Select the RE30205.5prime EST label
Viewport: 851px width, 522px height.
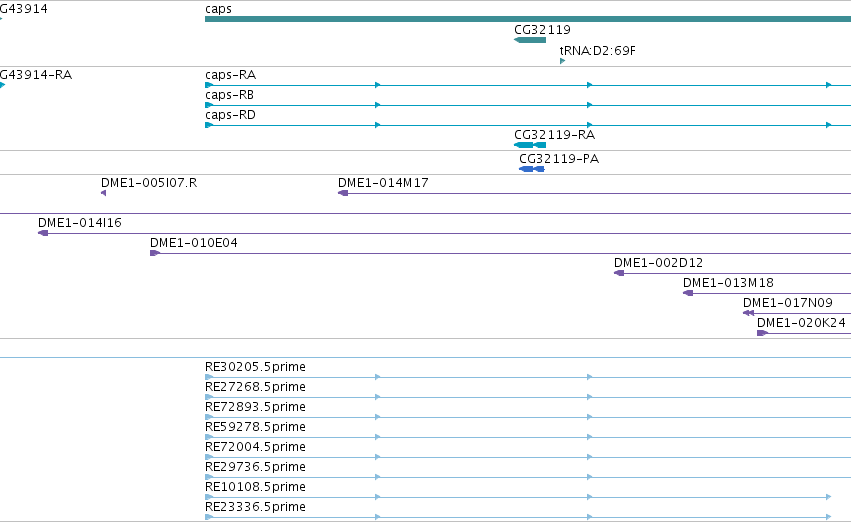(x=255, y=367)
